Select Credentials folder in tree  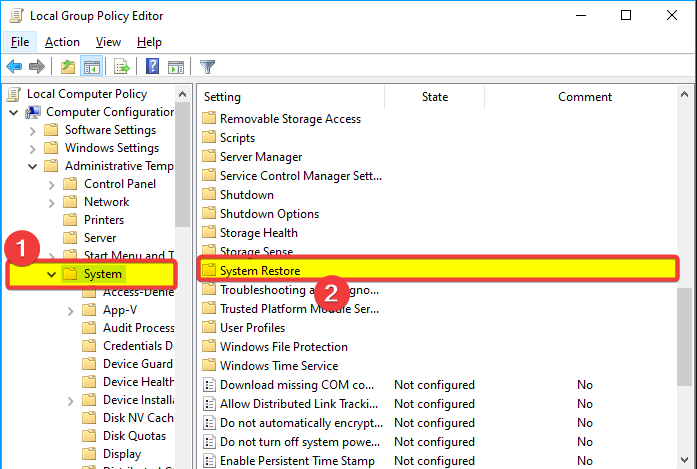[x=138, y=346]
